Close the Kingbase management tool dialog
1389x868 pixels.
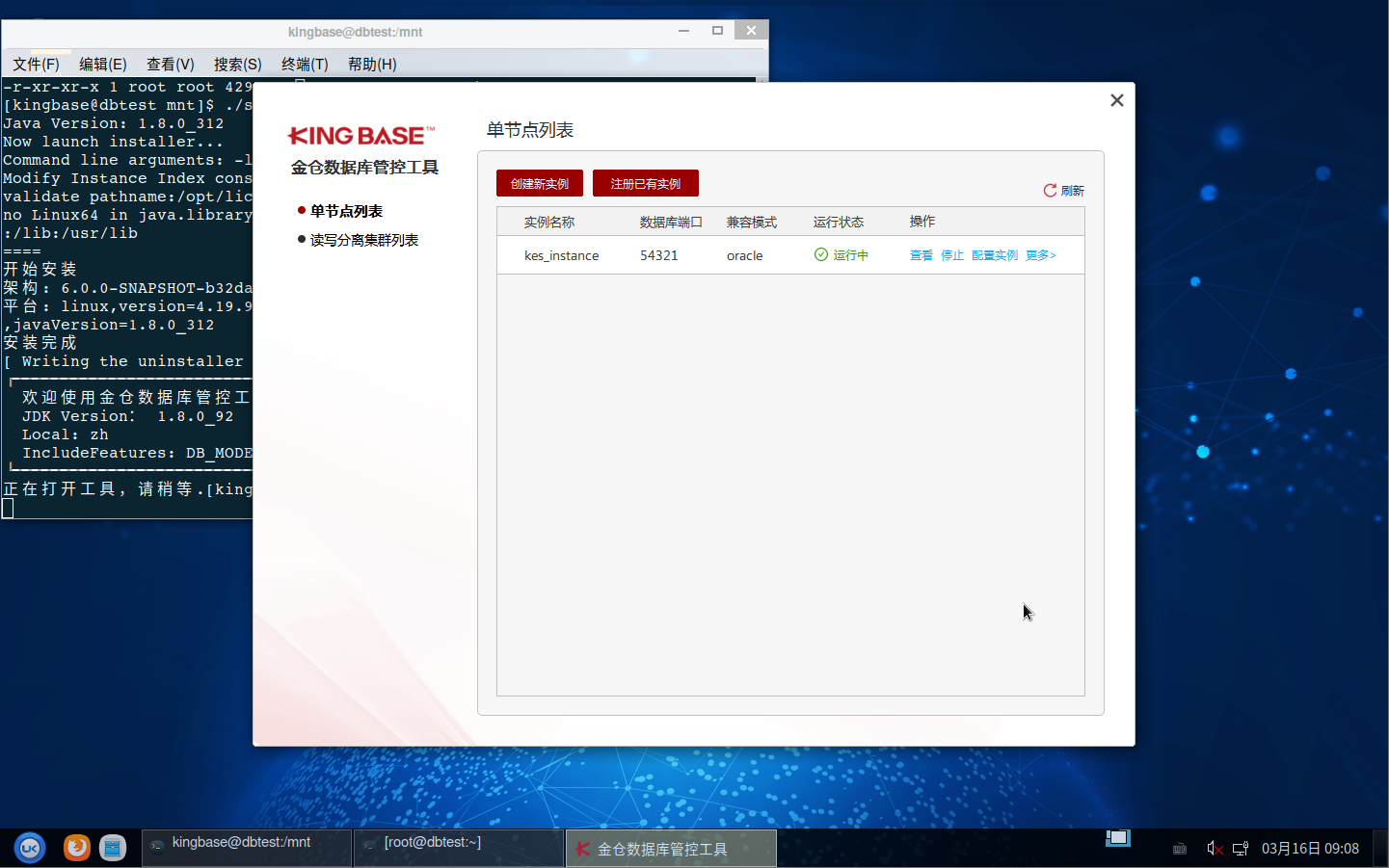1117,100
